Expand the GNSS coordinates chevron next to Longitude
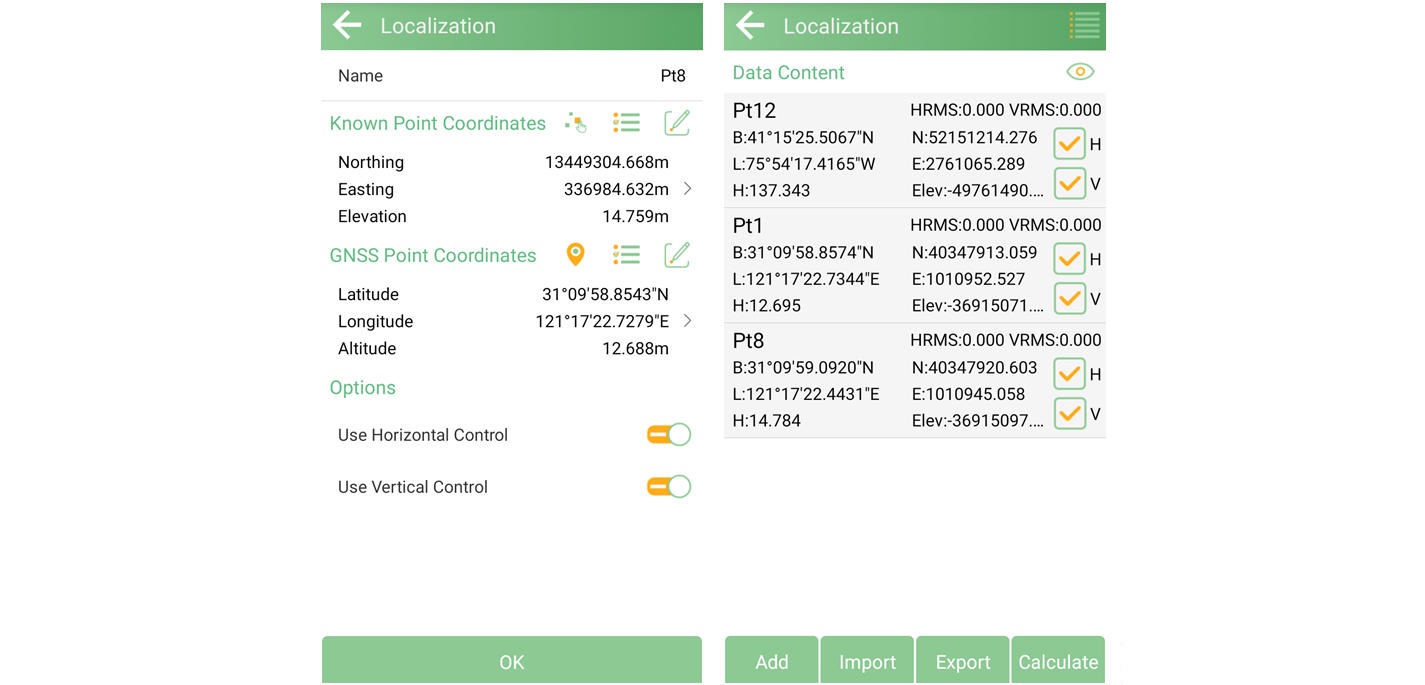This screenshot has height=685, width=1425. coord(687,321)
